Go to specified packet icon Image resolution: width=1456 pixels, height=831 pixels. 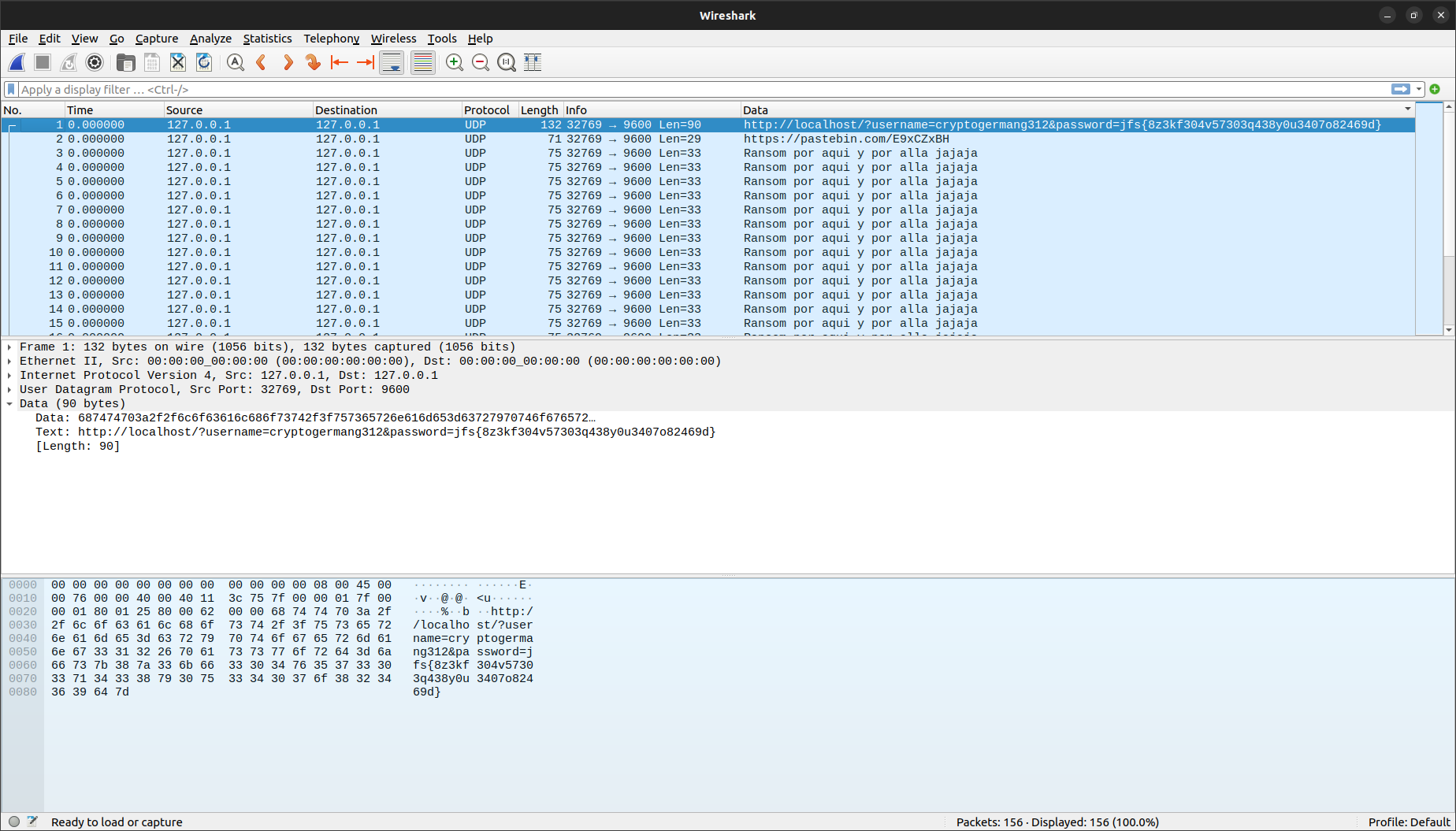314,62
